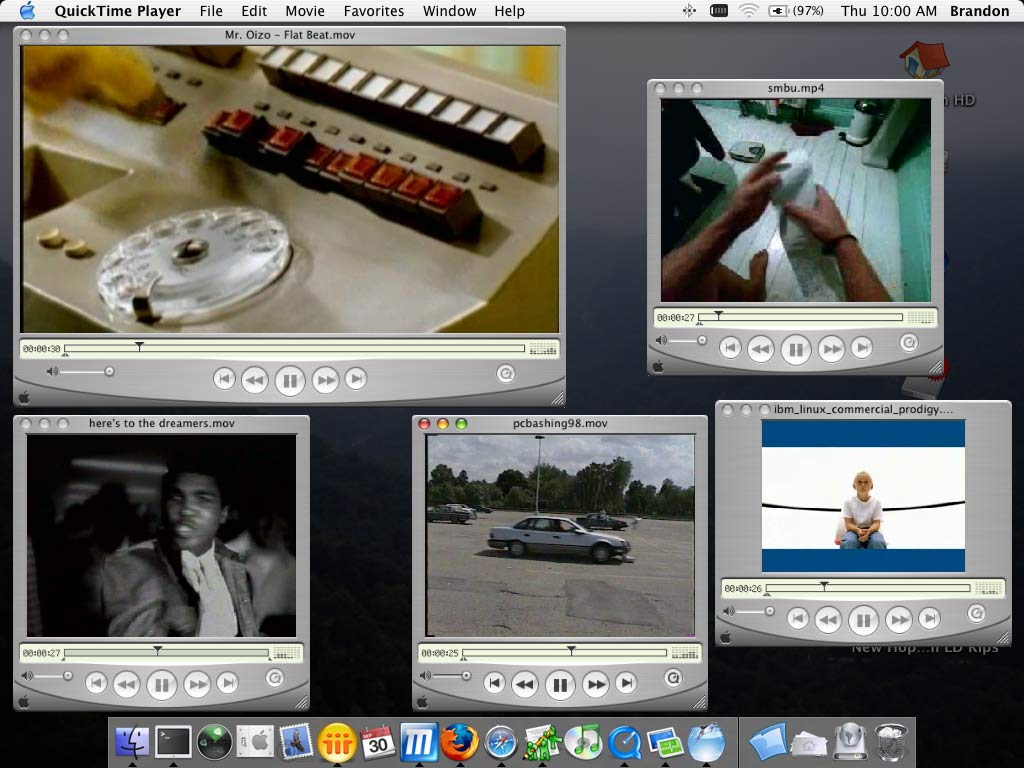Open the Trash in the Dock
Image resolution: width=1024 pixels, height=768 pixels.
(x=892, y=743)
